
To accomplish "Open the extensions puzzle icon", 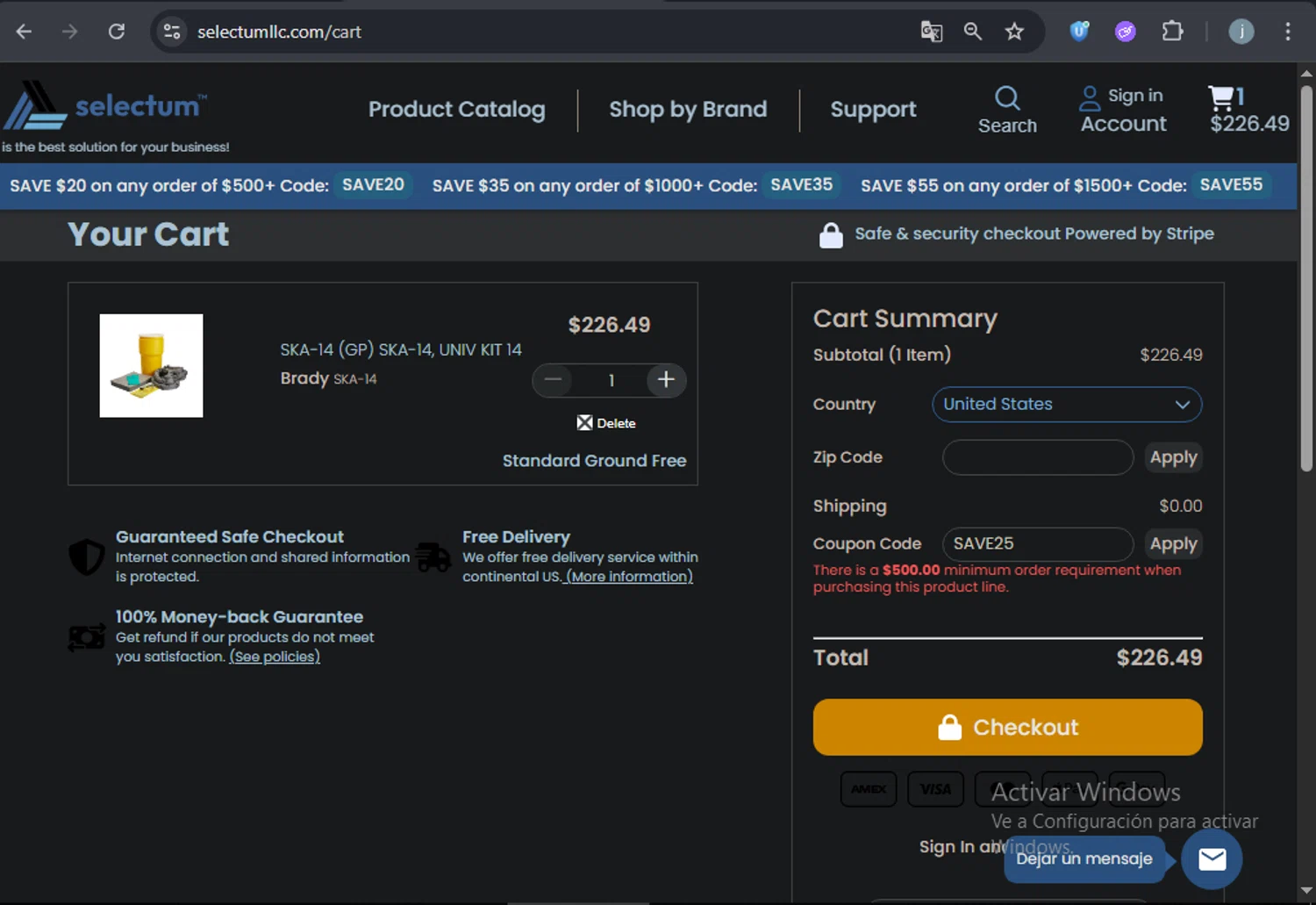I will (1172, 32).
